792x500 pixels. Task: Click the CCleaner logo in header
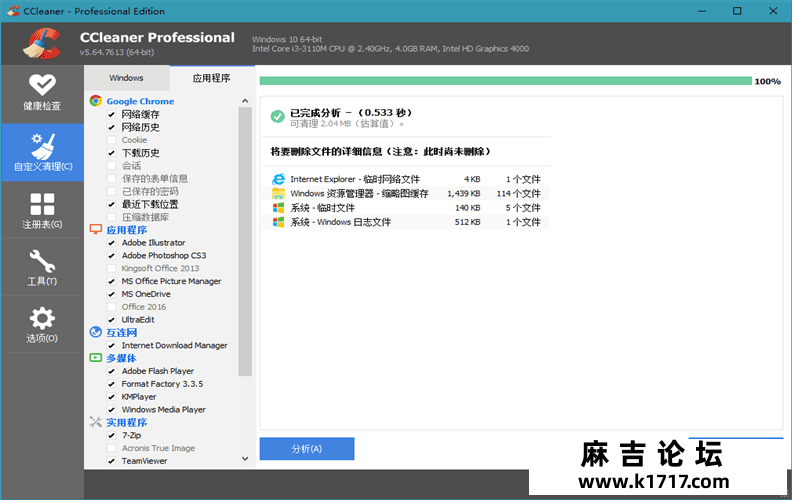point(42,44)
